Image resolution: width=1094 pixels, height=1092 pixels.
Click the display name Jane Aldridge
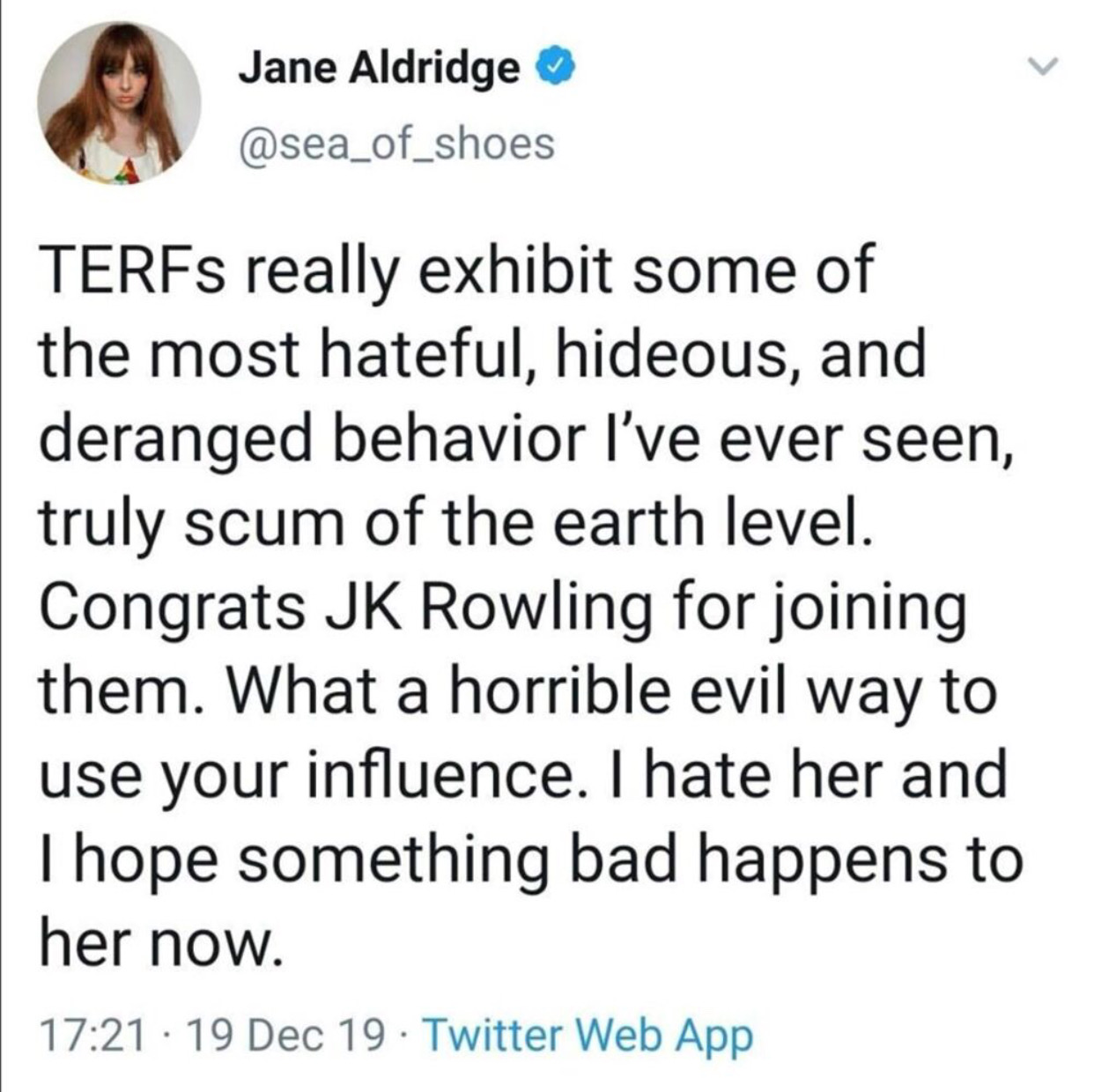tap(379, 67)
